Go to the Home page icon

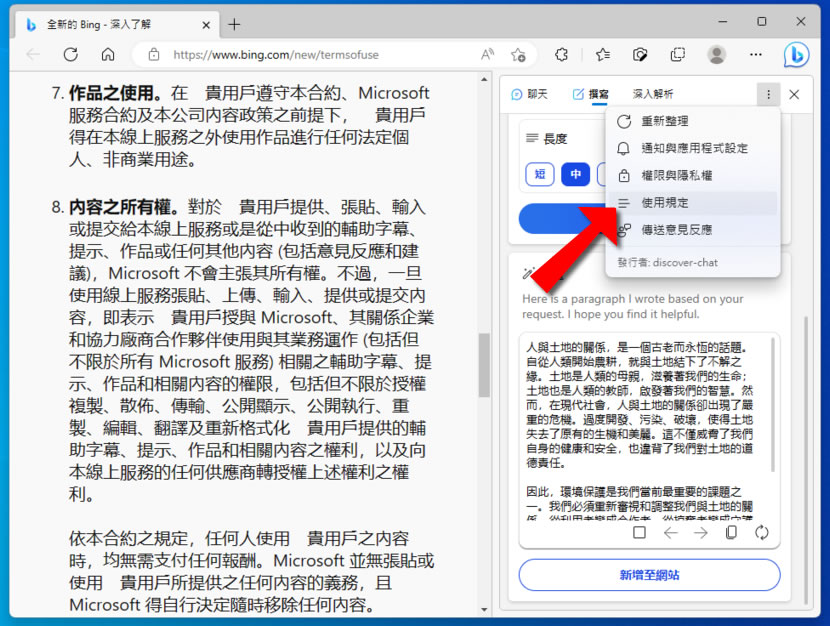[108, 55]
